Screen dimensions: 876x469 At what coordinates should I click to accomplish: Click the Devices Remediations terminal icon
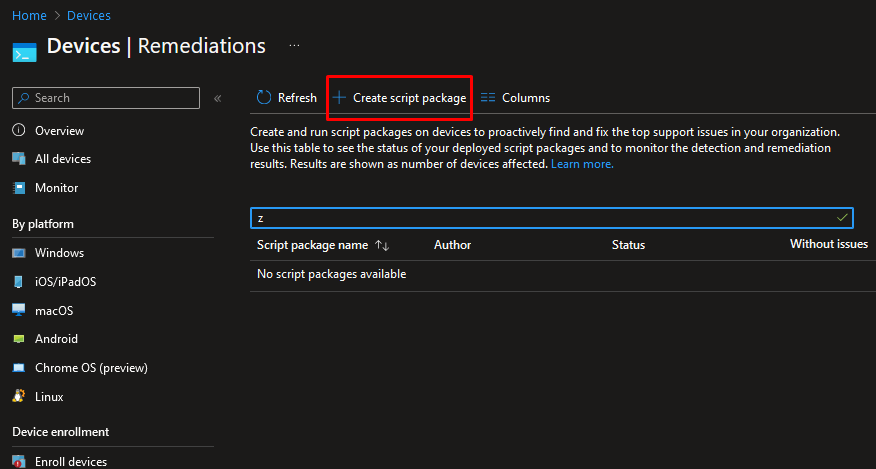pos(24,53)
